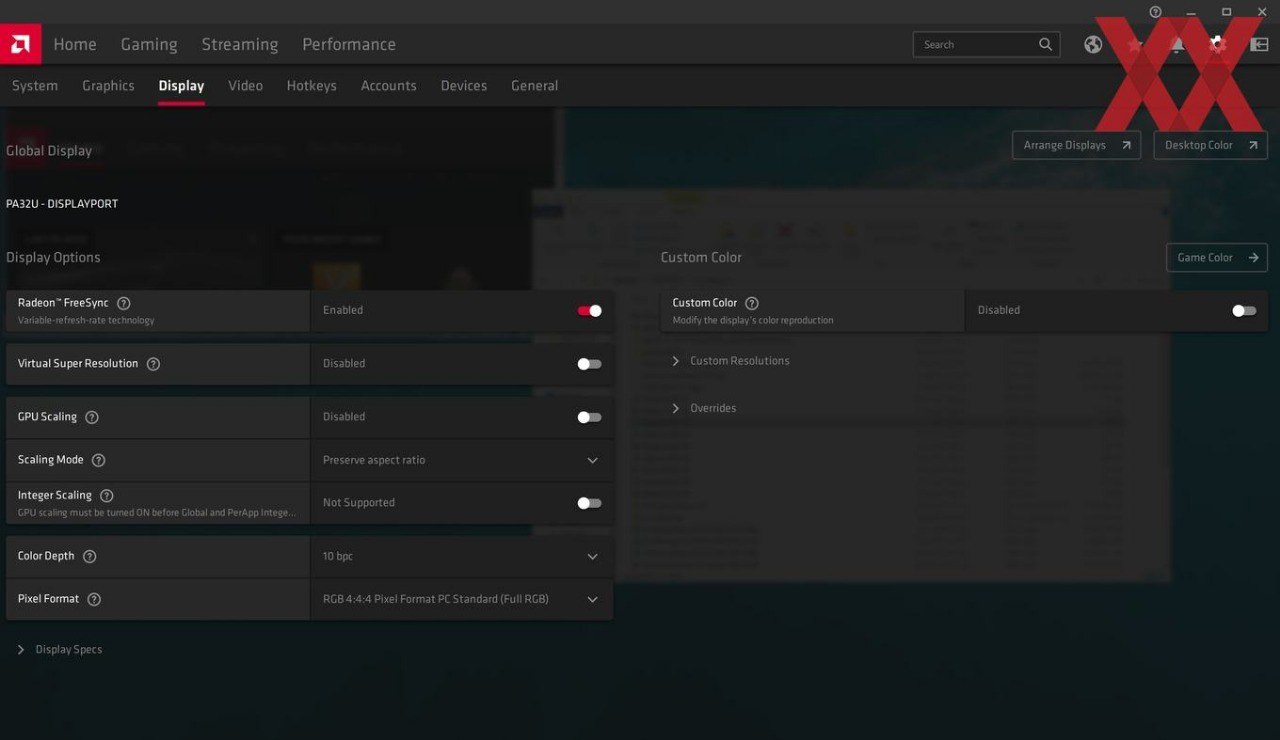This screenshot has height=740, width=1280.
Task: Click the Desktop Color button
Action: 1210,145
